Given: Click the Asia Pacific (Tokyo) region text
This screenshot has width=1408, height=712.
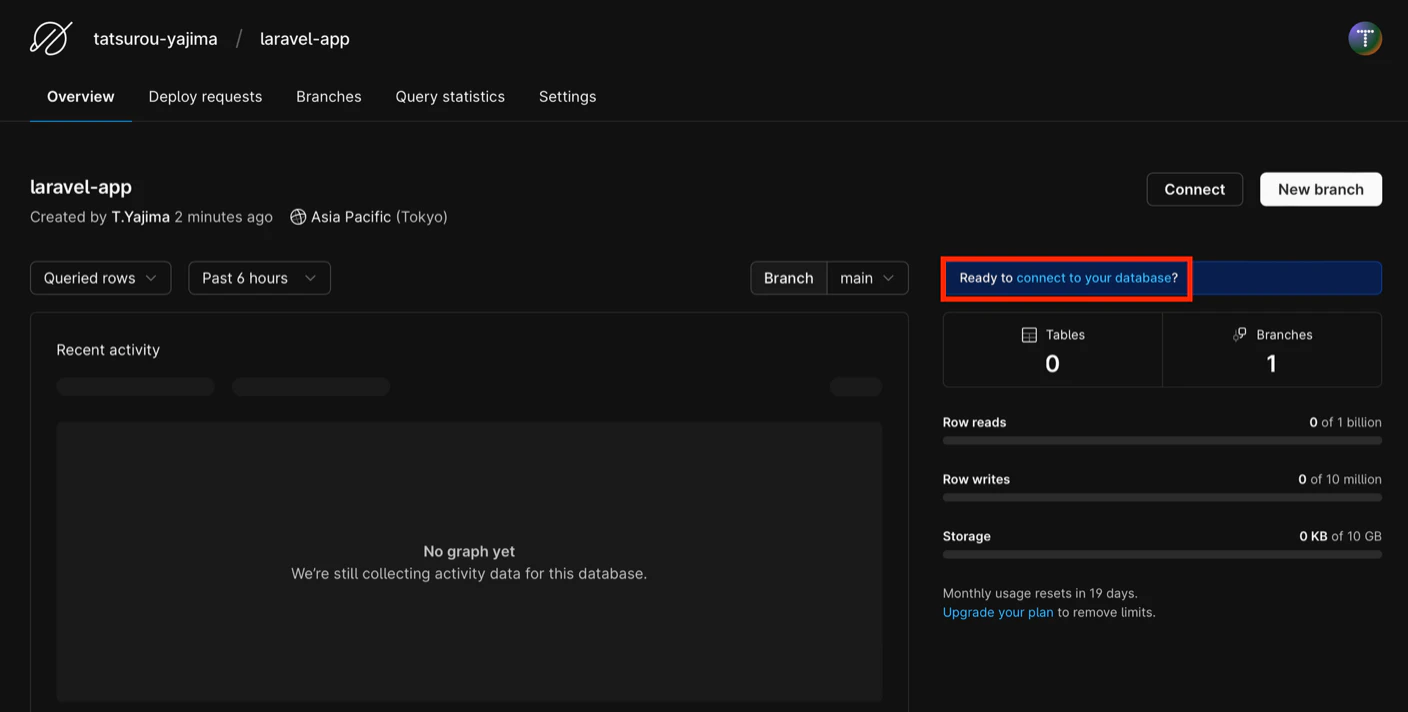Looking at the screenshot, I should coord(379,217).
